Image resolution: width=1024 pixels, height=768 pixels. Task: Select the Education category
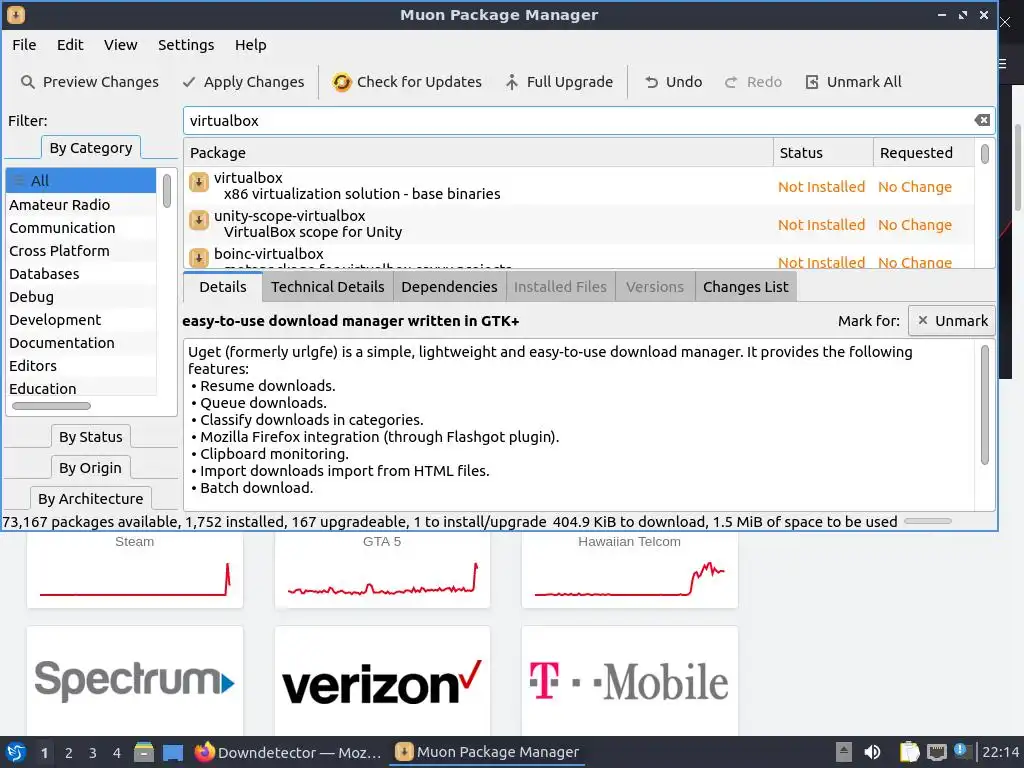[x=81, y=389]
